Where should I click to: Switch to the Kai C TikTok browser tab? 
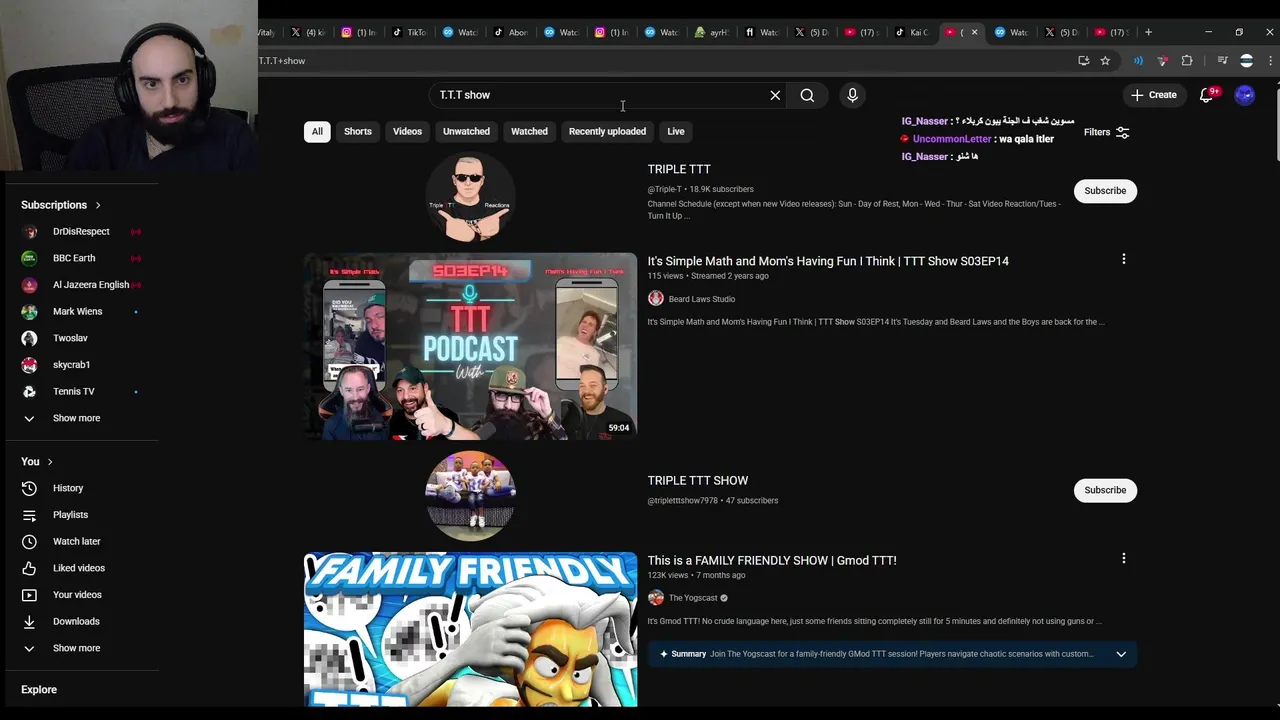912,32
